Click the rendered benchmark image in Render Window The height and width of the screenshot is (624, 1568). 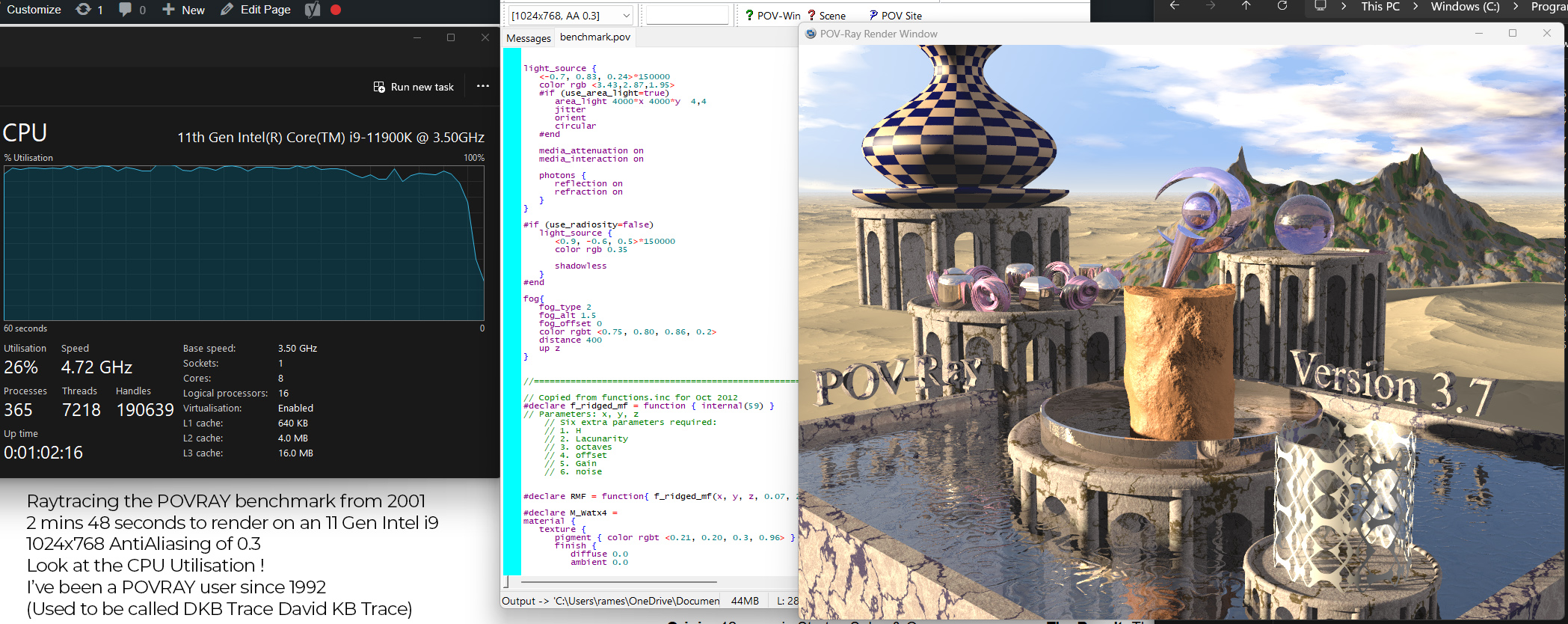tap(1181, 332)
